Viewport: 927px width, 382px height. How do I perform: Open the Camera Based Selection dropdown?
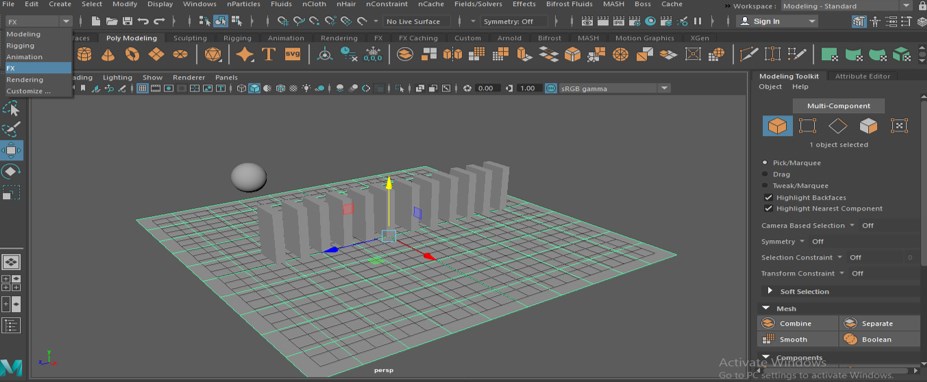[x=851, y=225]
